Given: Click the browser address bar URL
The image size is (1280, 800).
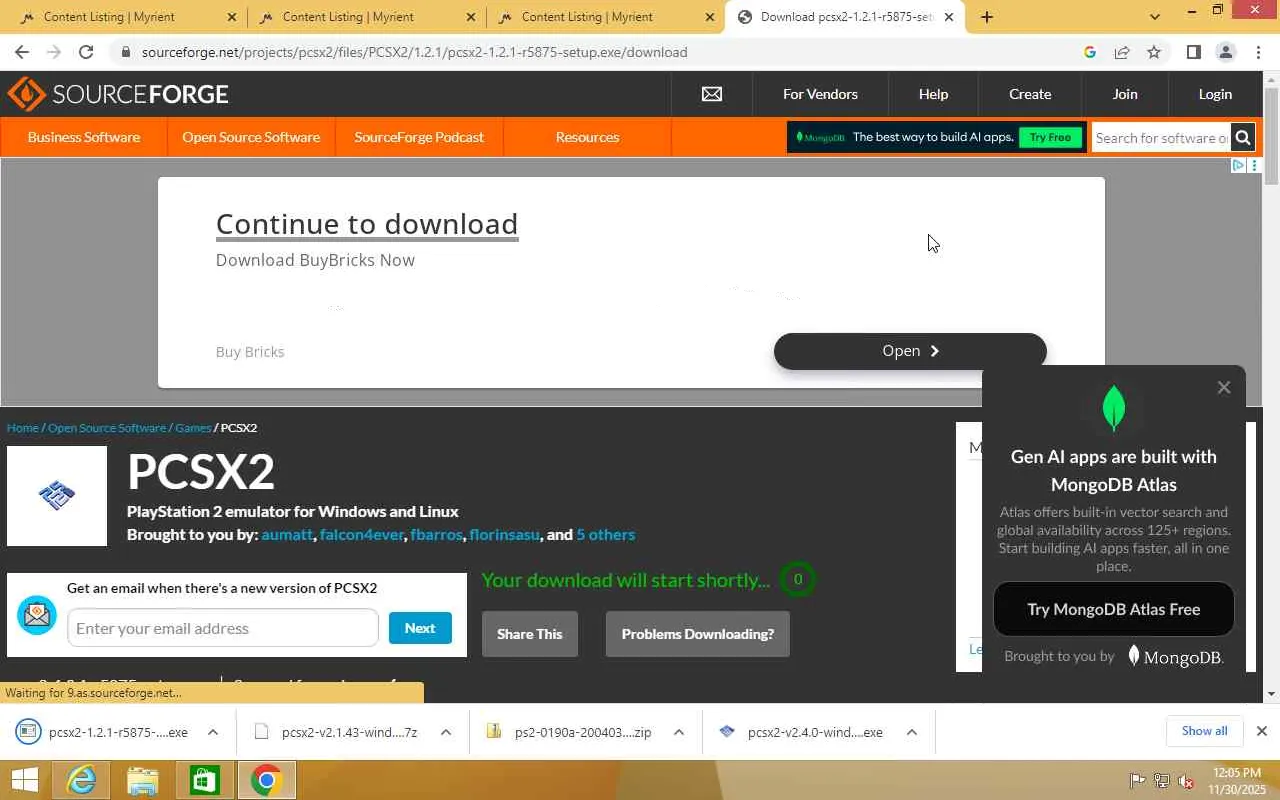Looking at the screenshot, I should (414, 52).
